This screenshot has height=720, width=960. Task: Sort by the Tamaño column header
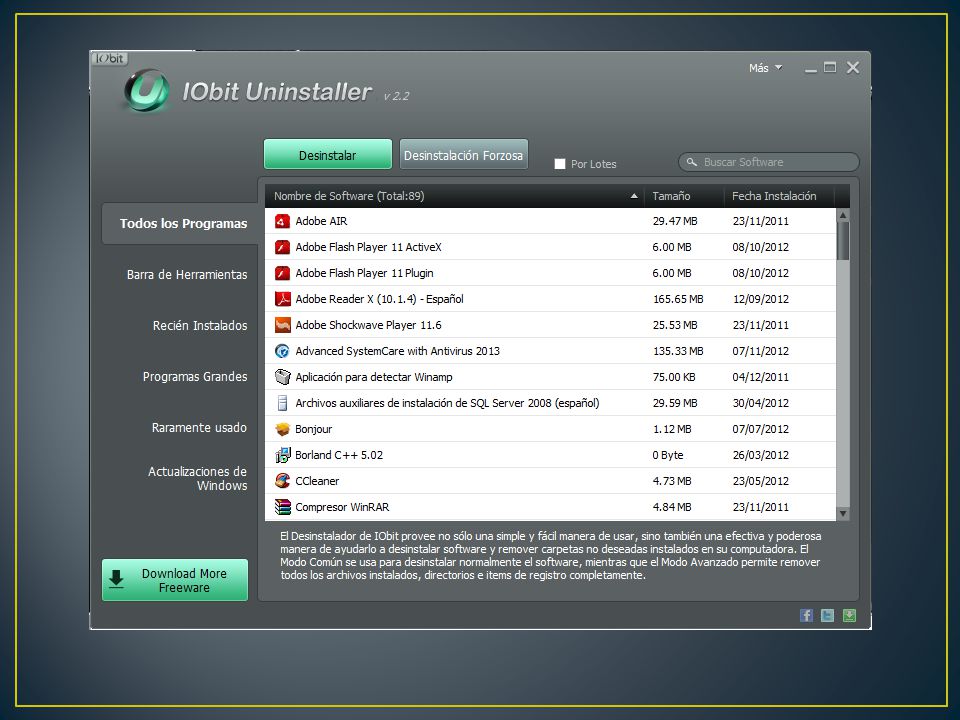pos(671,197)
